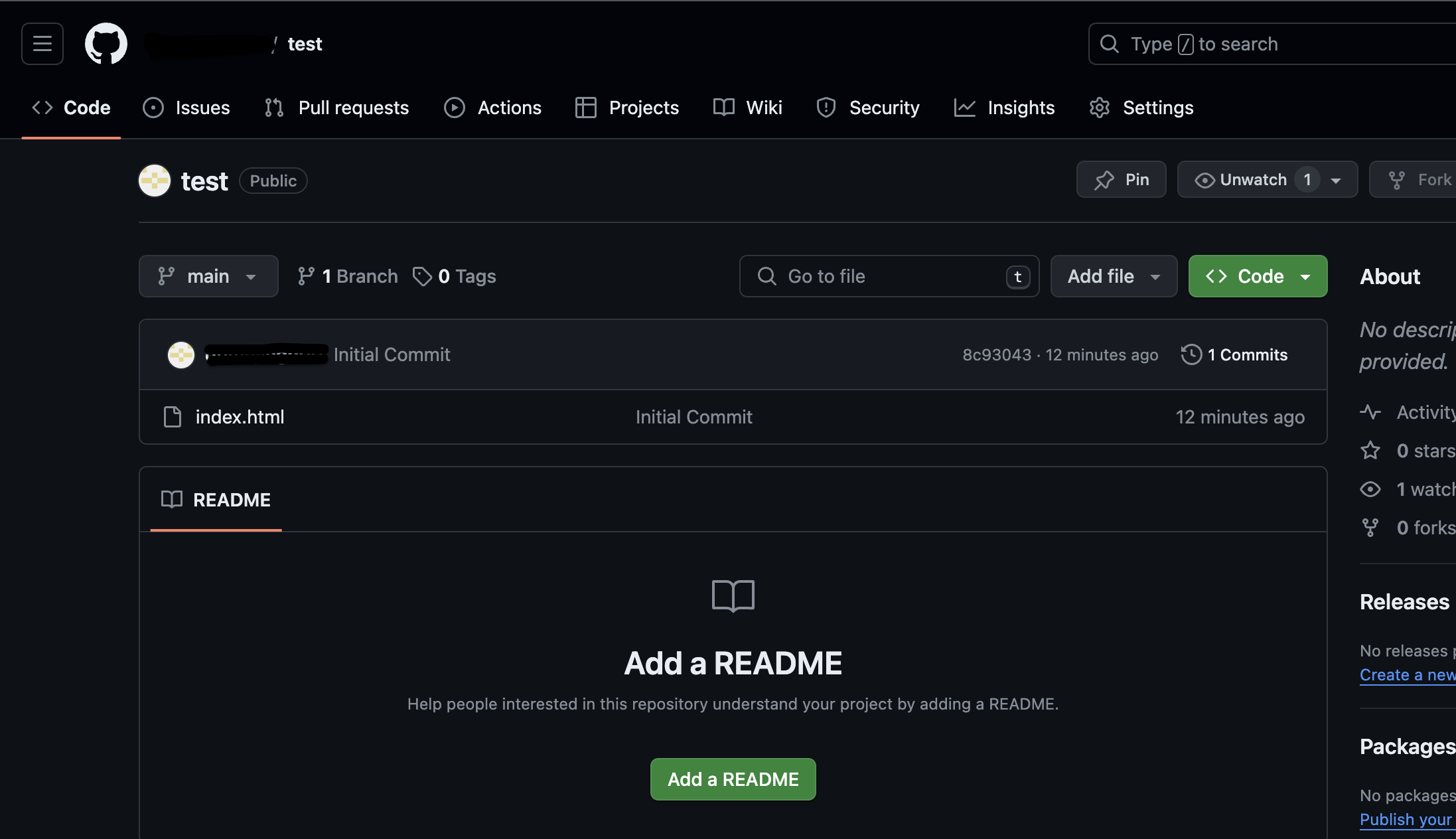
Task: Open the hamburger navigation menu
Action: pos(42,44)
